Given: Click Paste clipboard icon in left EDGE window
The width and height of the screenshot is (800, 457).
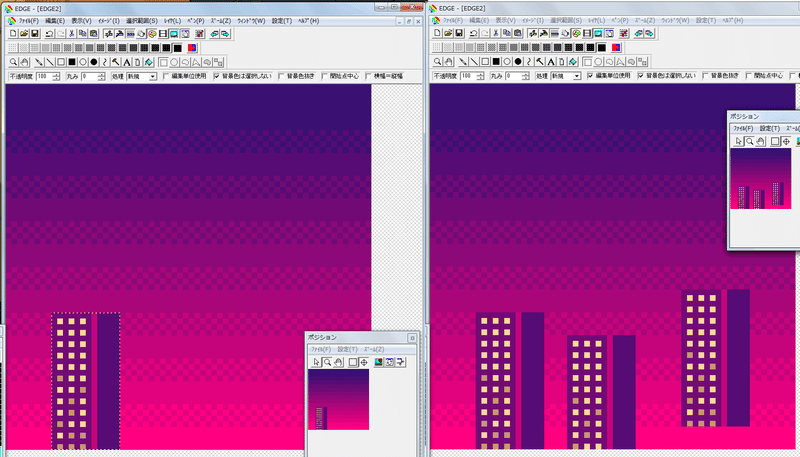Looking at the screenshot, I should (x=93, y=34).
